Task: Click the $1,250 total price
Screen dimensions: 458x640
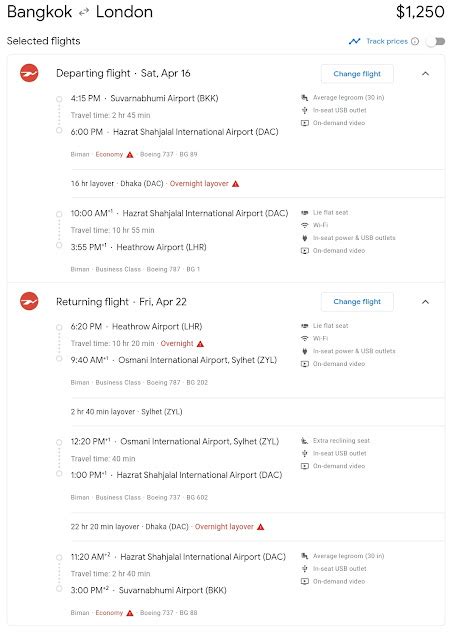Action: point(420,12)
